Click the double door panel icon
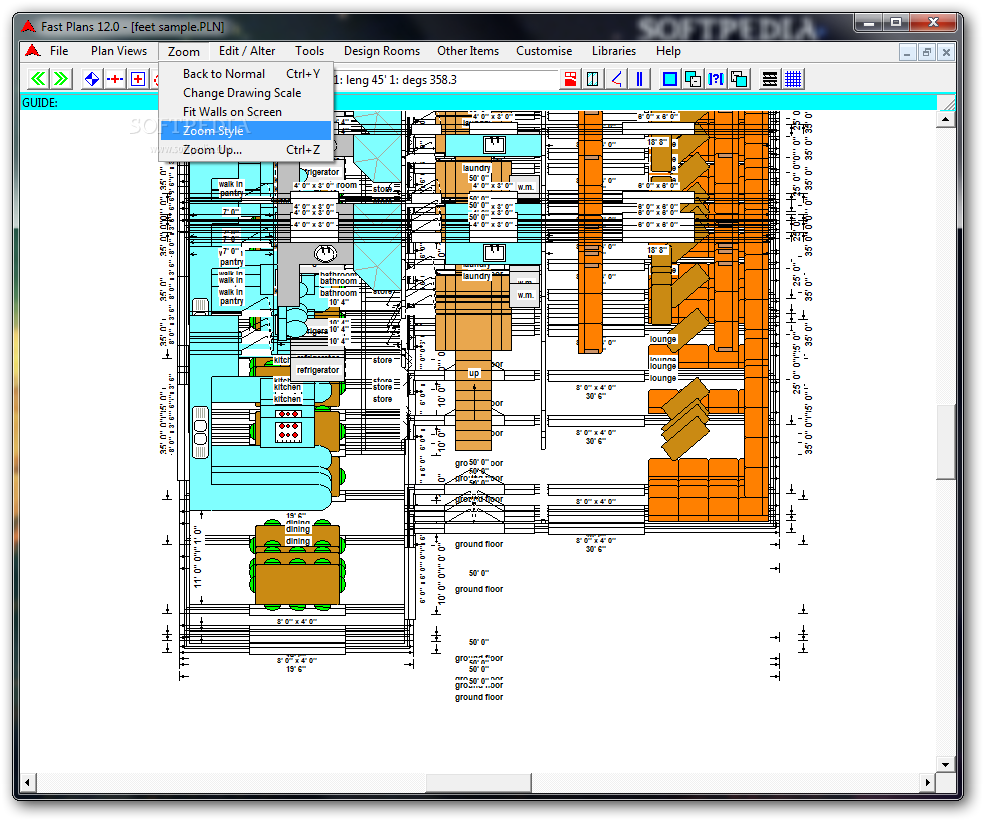Viewport: 984px width, 821px height. coord(592,79)
